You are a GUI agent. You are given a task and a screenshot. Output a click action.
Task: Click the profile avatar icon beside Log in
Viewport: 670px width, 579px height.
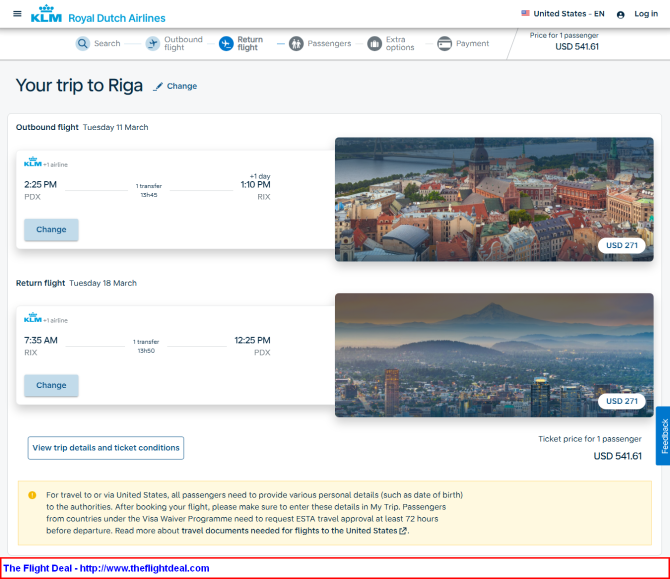620,15
